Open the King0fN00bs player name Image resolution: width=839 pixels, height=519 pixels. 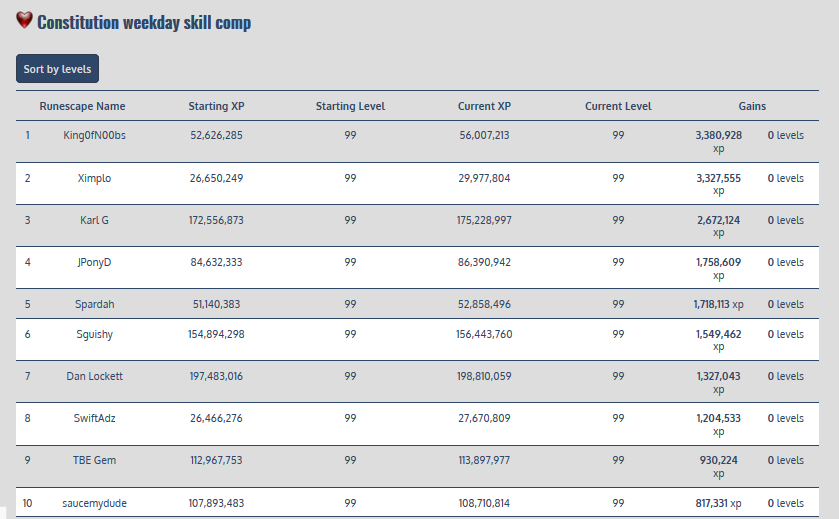click(95, 136)
